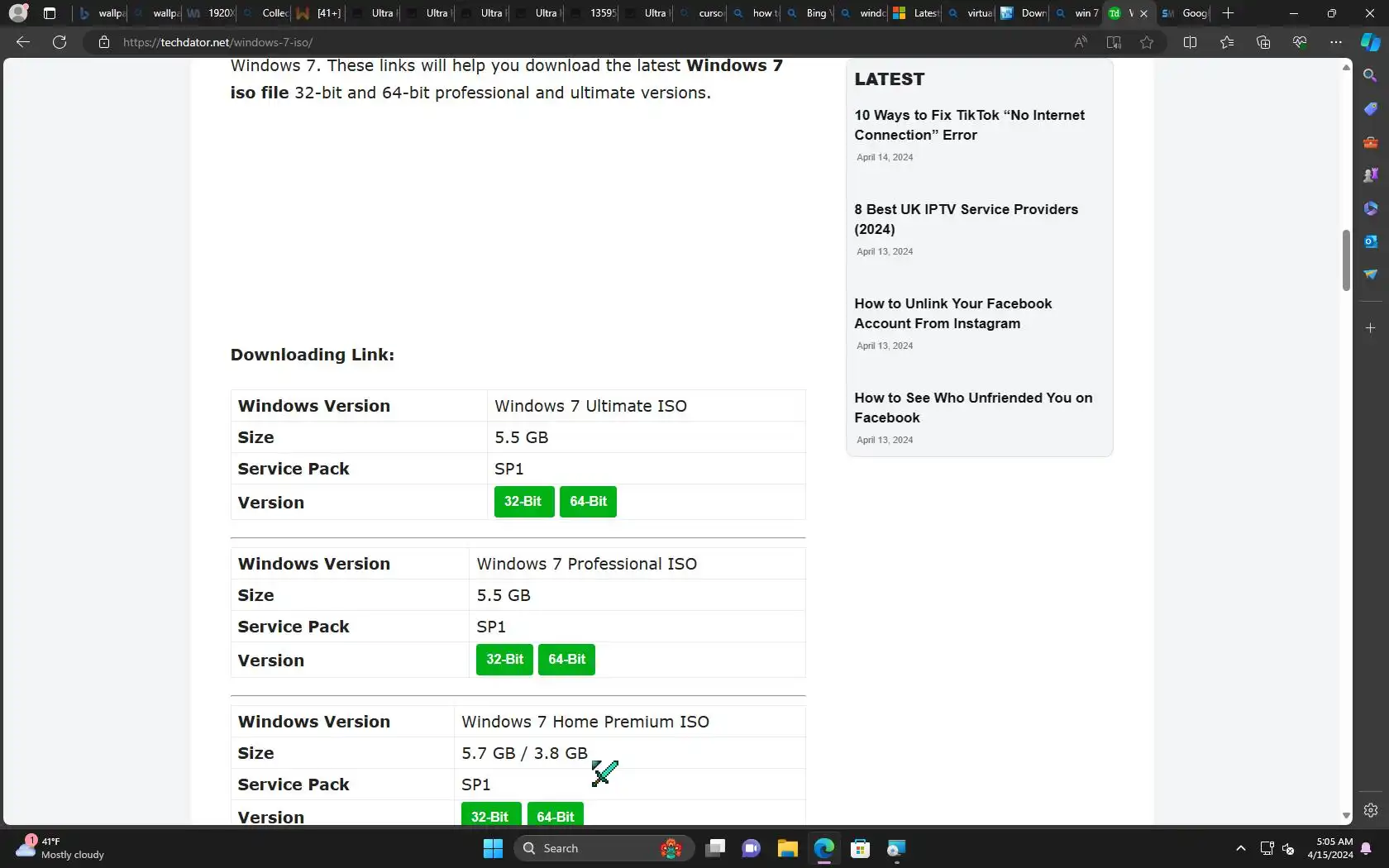Select 'Windows 7 Professional ISO' cell text
The height and width of the screenshot is (868, 1389).
pos(586,564)
